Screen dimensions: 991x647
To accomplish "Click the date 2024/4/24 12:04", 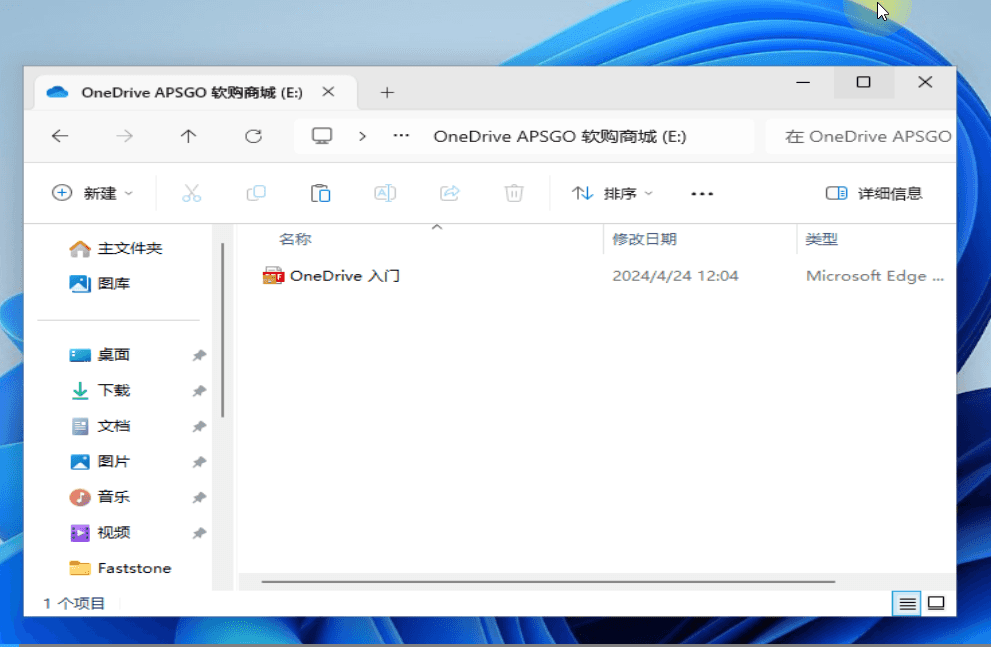I will [x=675, y=276].
